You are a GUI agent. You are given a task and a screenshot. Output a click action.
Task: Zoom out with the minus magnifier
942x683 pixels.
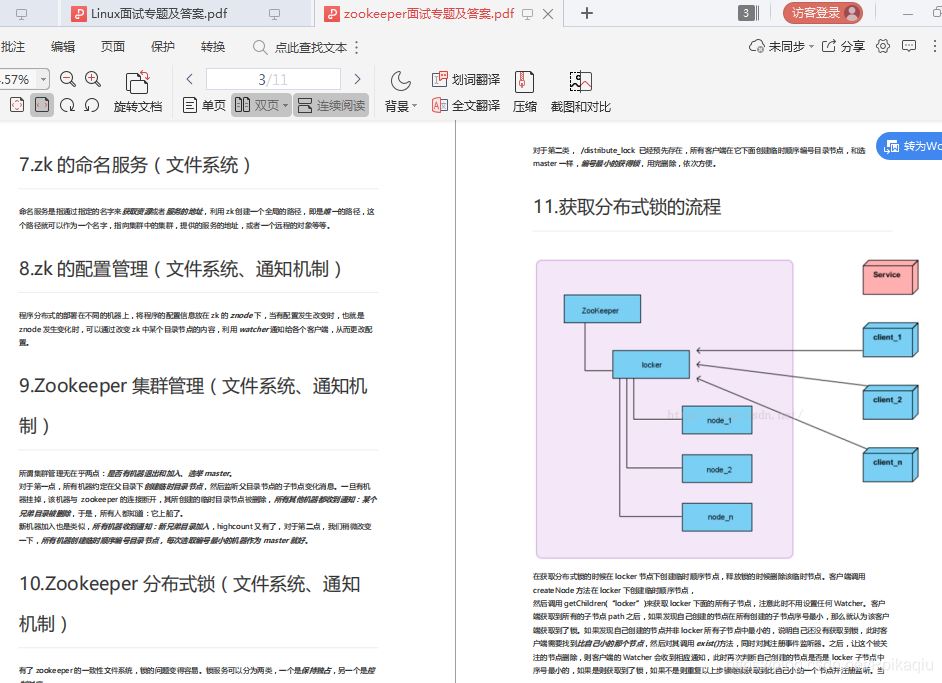[x=68, y=79]
